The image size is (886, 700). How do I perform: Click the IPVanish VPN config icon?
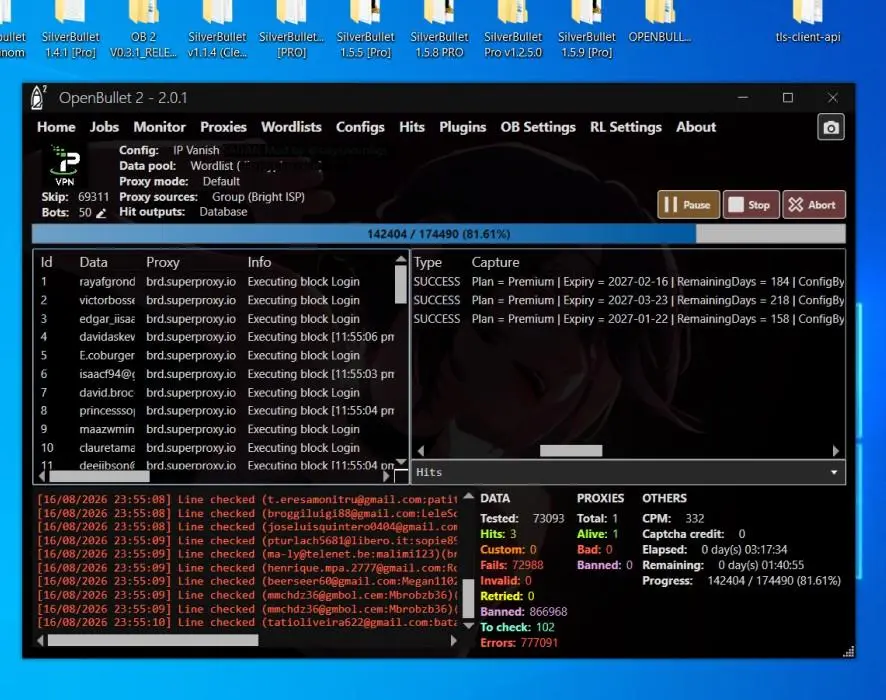pos(64,166)
